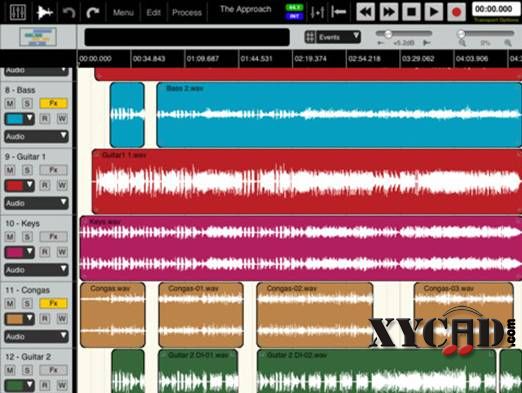The width and height of the screenshot is (522, 393).
Task: Open the Keys magenta color dropdown
Action: point(19,252)
